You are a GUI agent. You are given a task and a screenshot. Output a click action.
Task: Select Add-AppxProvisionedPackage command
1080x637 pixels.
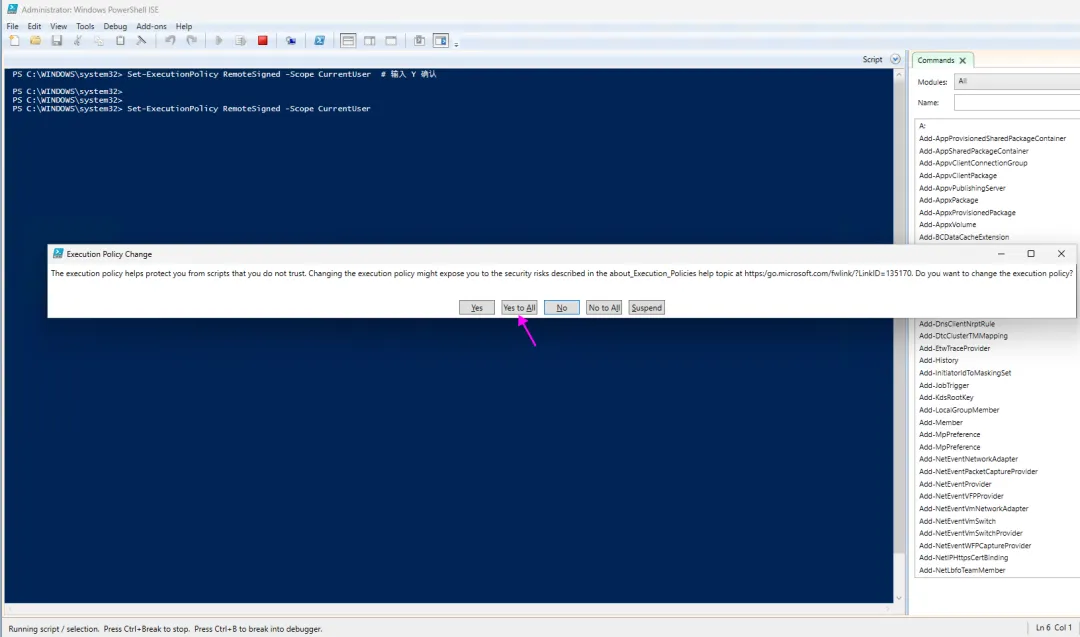[x=967, y=213]
